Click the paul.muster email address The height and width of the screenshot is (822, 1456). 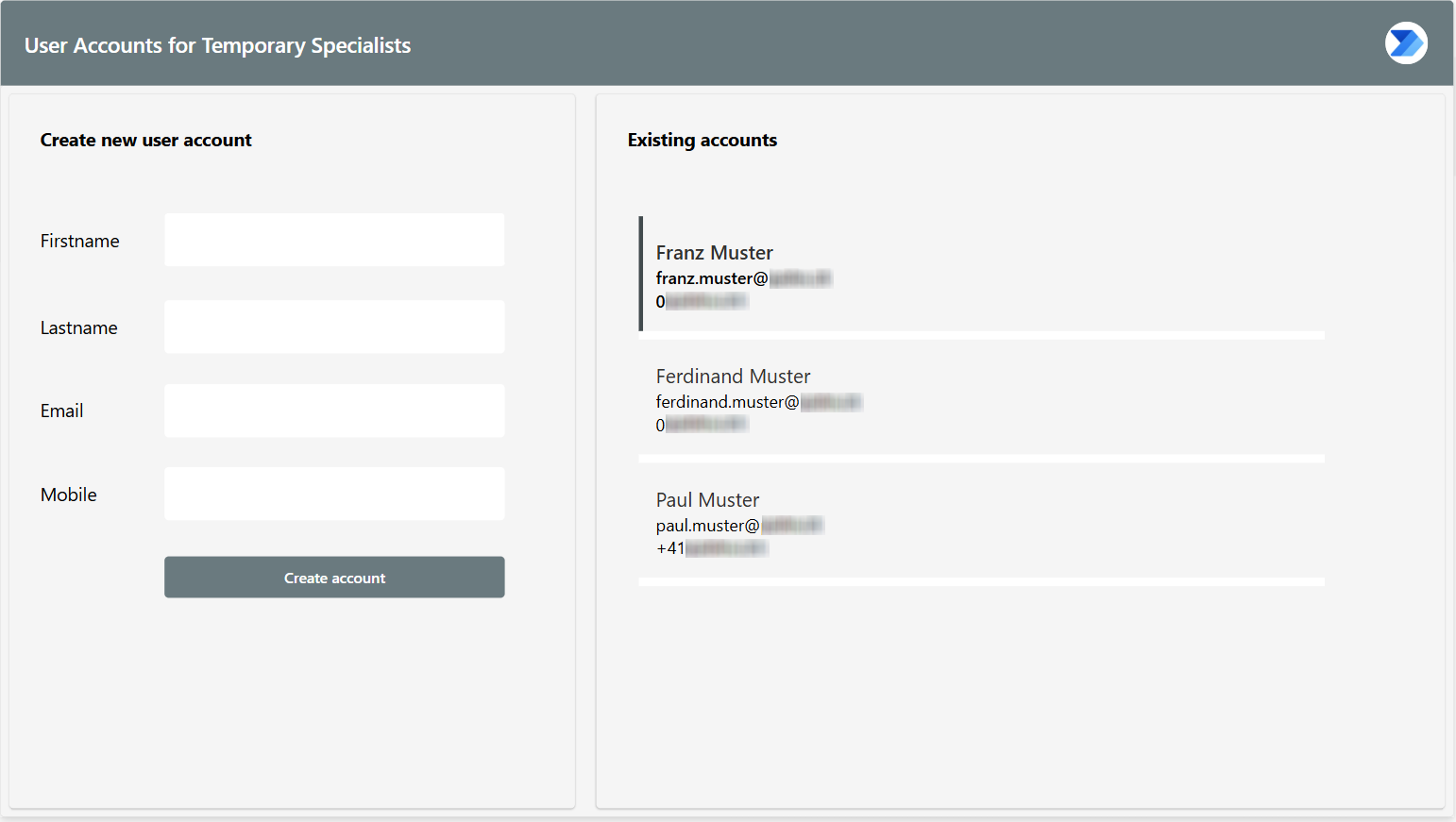click(738, 526)
